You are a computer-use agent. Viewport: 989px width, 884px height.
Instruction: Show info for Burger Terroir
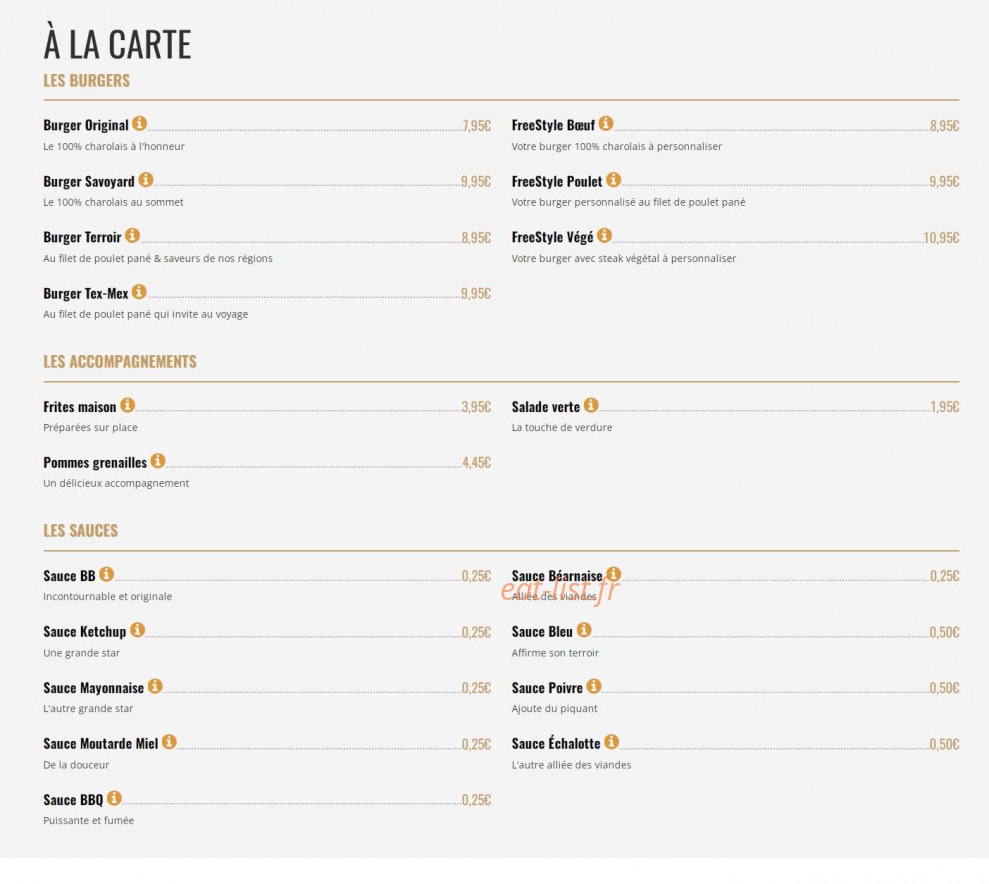click(x=132, y=235)
